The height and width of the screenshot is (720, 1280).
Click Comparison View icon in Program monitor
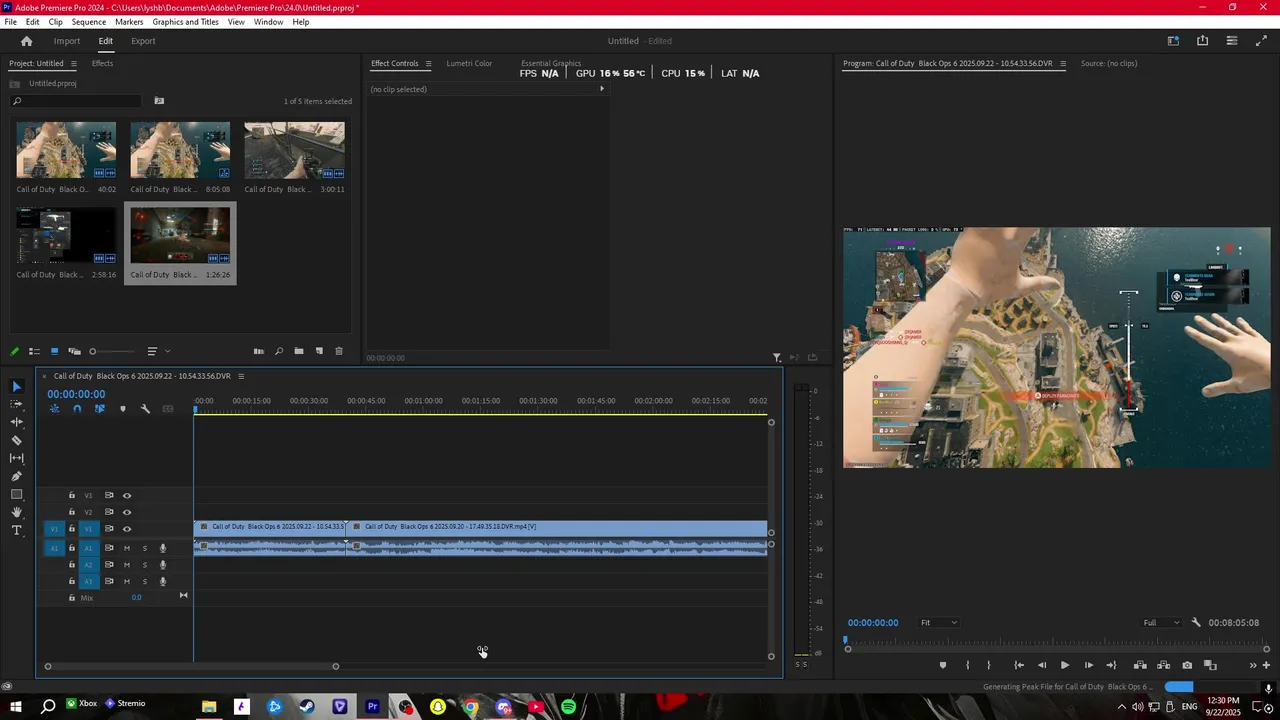[x=1210, y=665]
